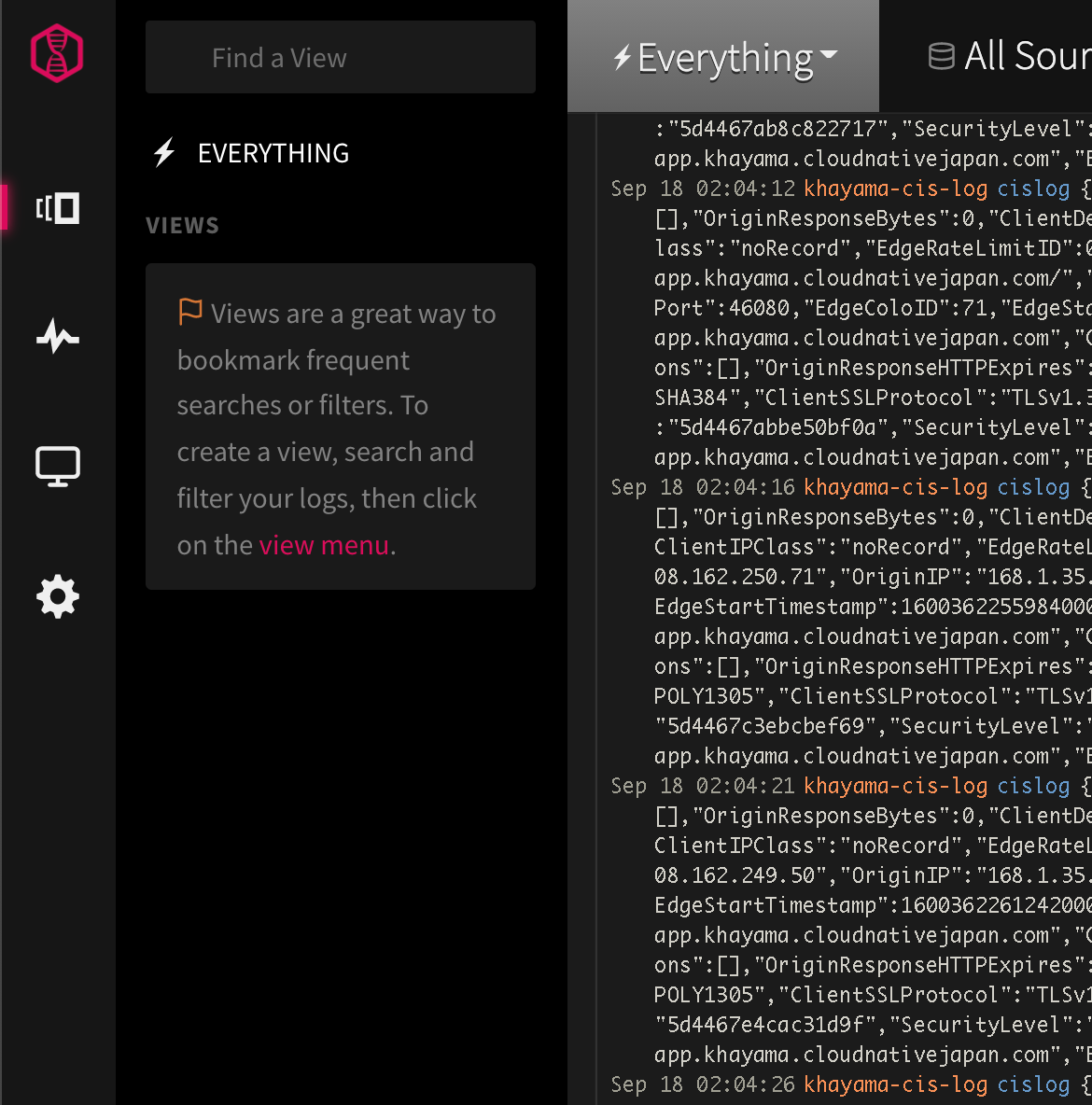Image resolution: width=1092 pixels, height=1105 pixels.
Task: Click timestamp Sep 18 02:04:16
Action: click(703, 488)
